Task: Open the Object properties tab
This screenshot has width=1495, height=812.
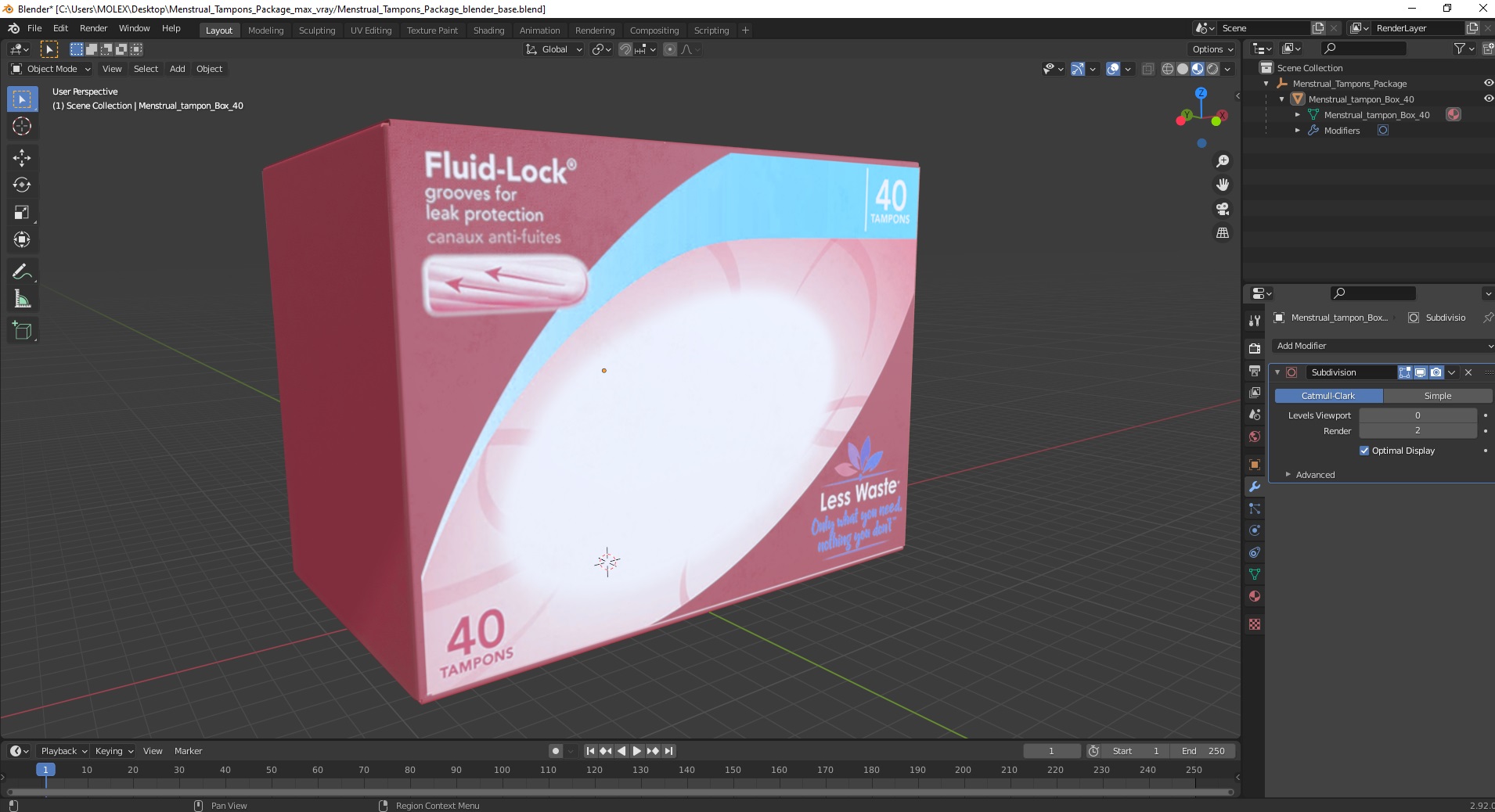Action: (1255, 465)
